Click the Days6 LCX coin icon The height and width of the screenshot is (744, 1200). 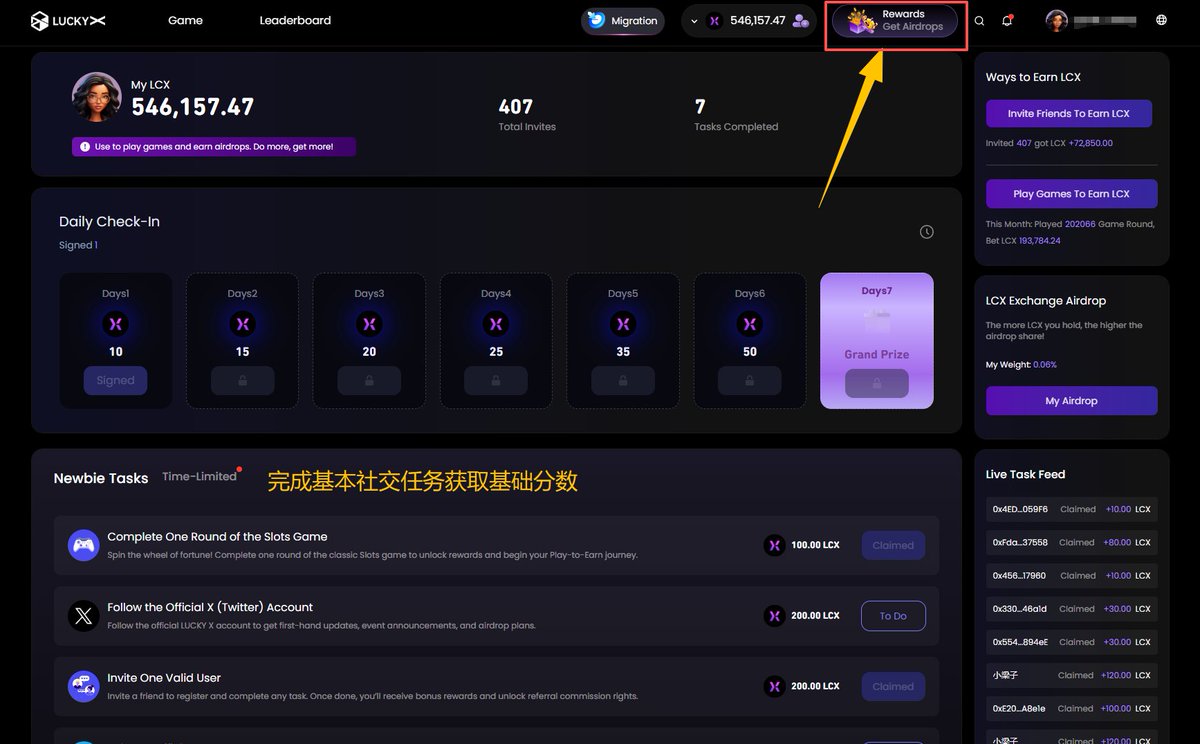click(x=750, y=324)
